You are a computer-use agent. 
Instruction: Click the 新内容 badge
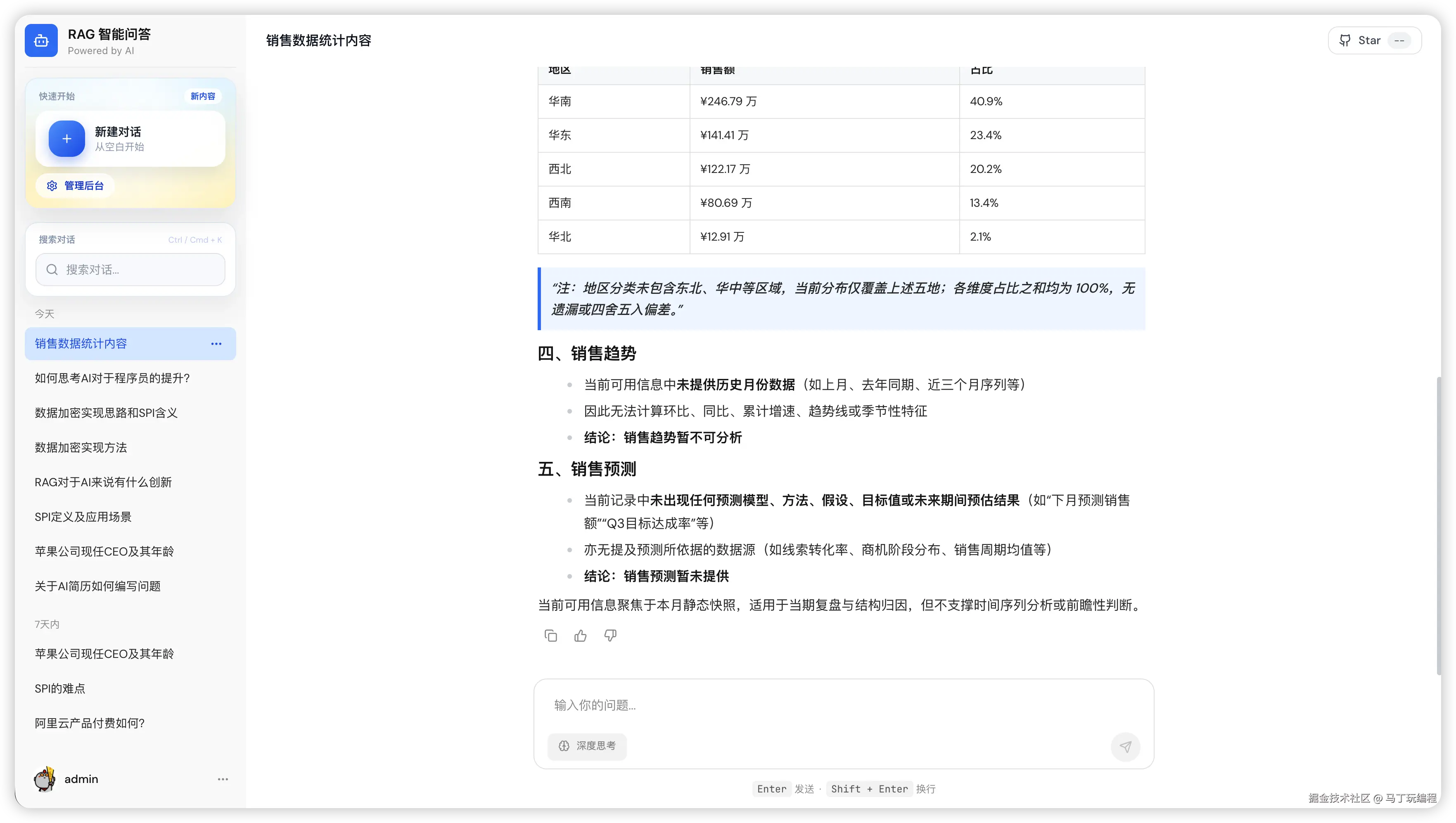pos(202,96)
